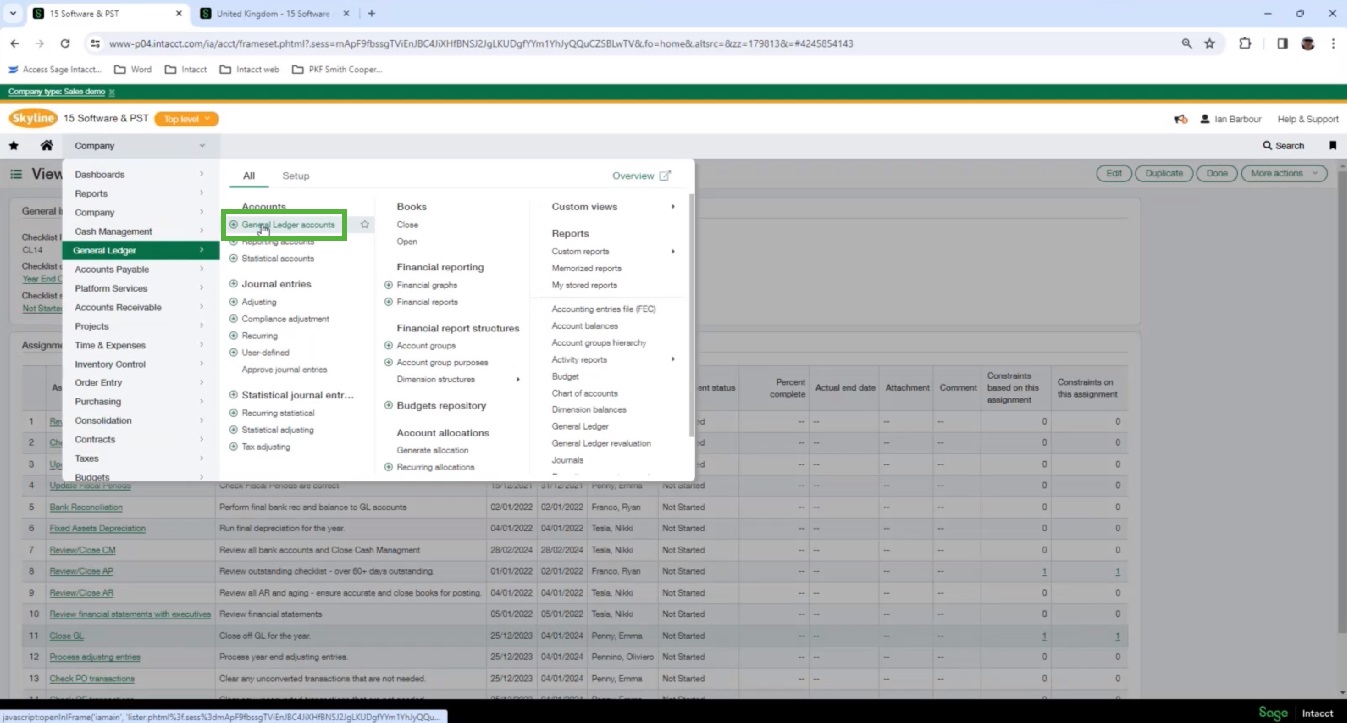Click the favorites star in the top toolbar
The height and width of the screenshot is (723, 1347).
pos(14,145)
